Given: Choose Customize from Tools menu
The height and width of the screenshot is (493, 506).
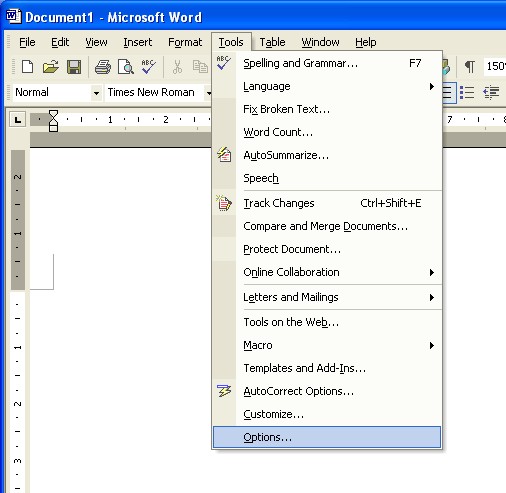Looking at the screenshot, I should pos(328,414).
